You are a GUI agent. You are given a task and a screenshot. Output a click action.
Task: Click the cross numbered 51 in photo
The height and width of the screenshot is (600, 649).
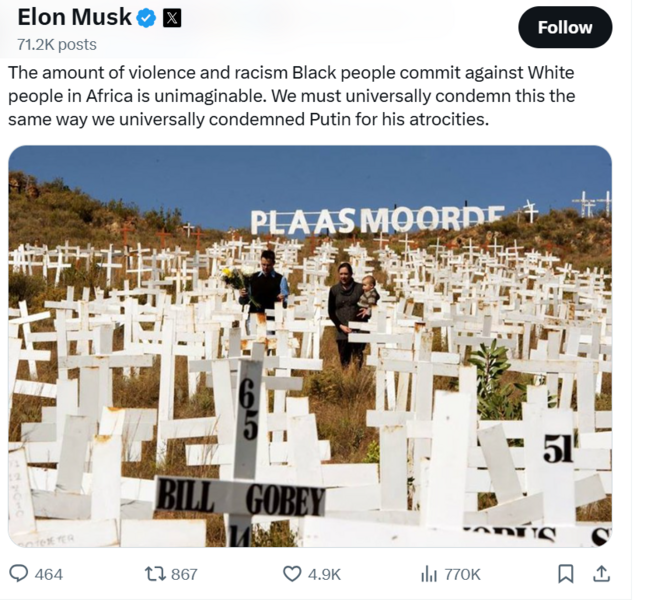point(558,451)
